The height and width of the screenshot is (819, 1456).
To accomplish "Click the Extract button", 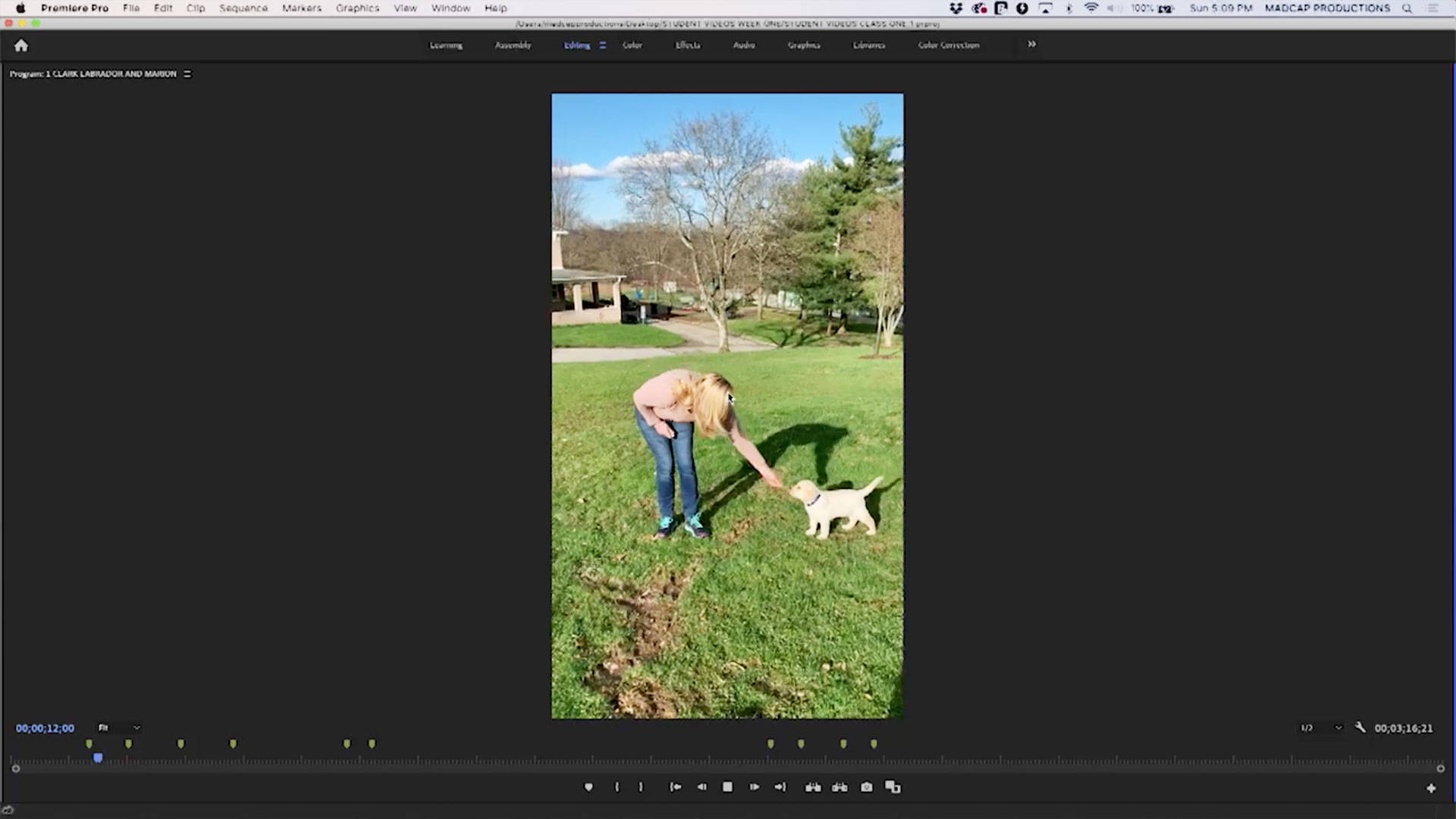I will click(839, 787).
